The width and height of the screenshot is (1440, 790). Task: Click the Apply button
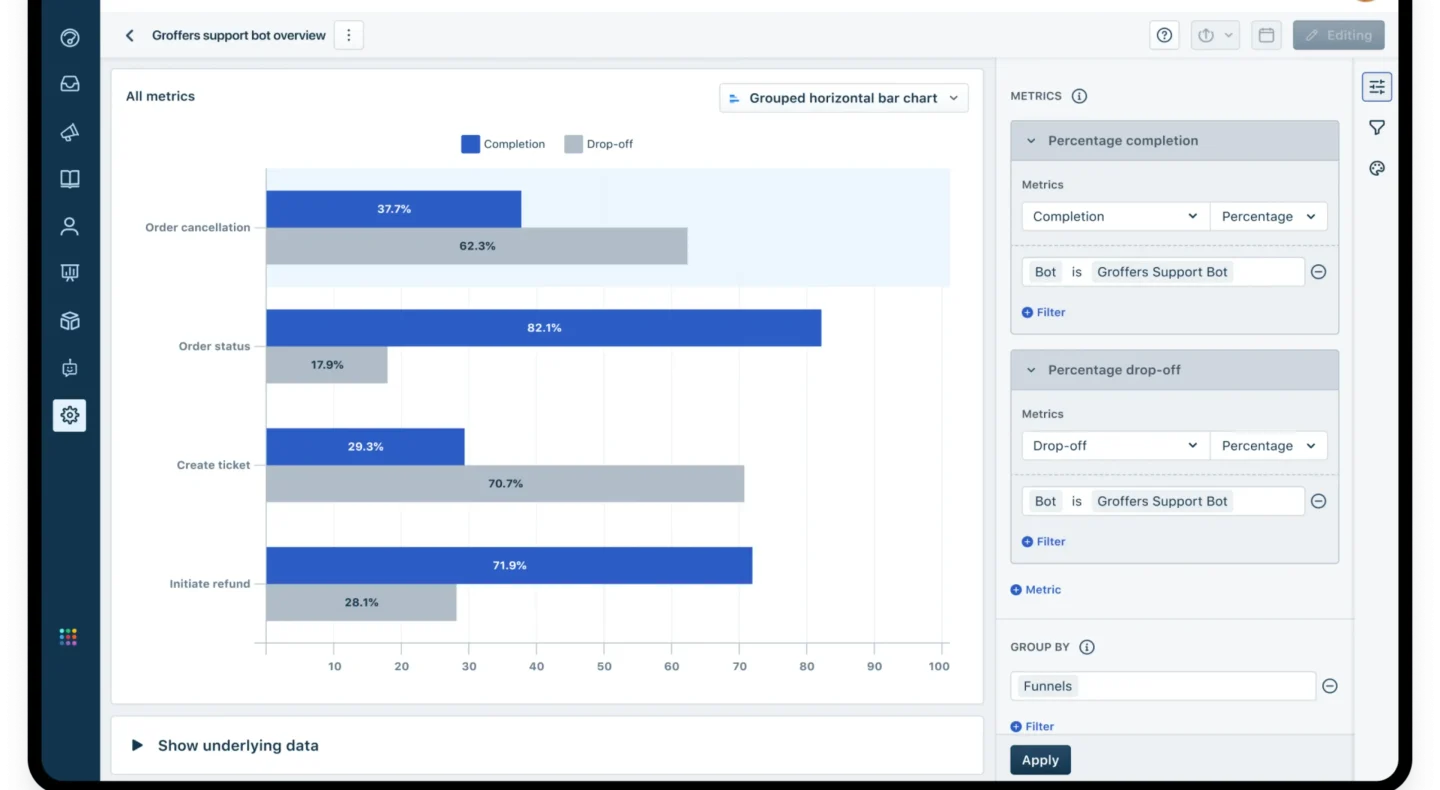[x=1040, y=760]
